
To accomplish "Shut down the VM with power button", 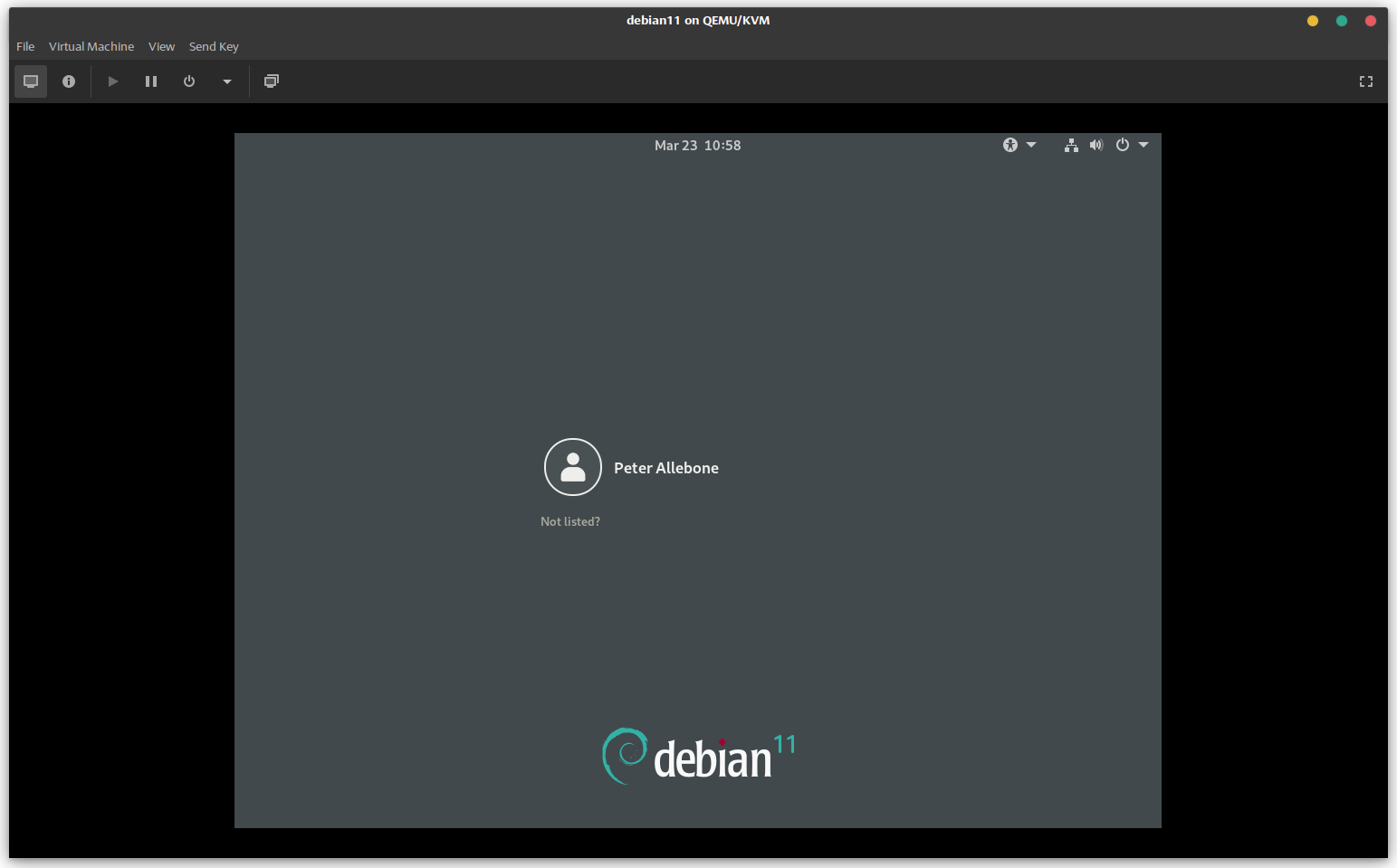I will tap(189, 81).
